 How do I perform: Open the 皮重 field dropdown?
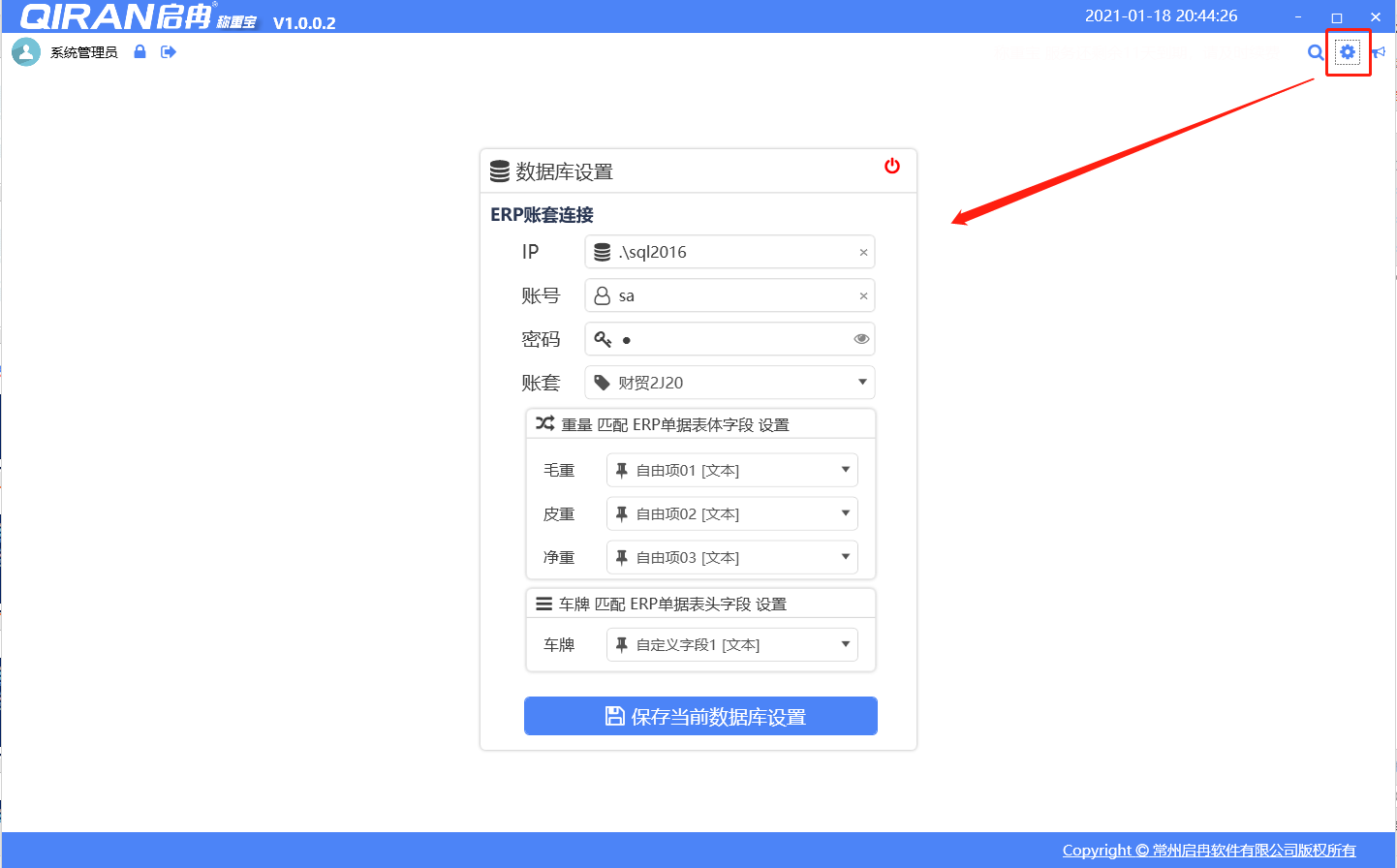pyautogui.click(x=845, y=513)
